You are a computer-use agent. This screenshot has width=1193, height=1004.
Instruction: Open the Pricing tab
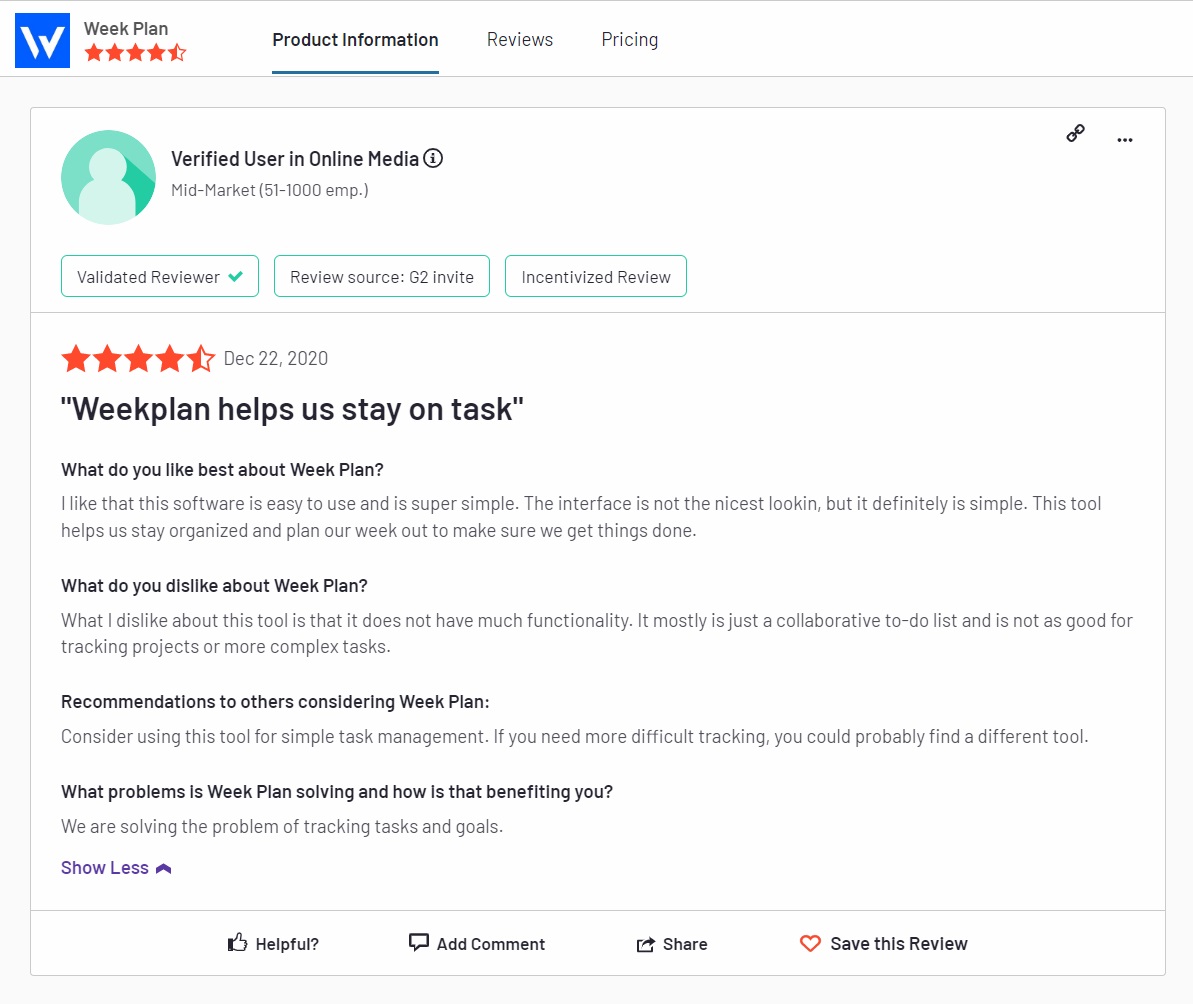point(630,40)
